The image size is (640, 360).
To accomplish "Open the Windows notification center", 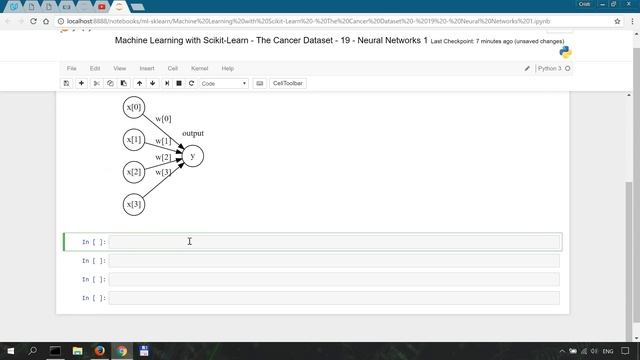I will pyautogui.click(x=625, y=351).
